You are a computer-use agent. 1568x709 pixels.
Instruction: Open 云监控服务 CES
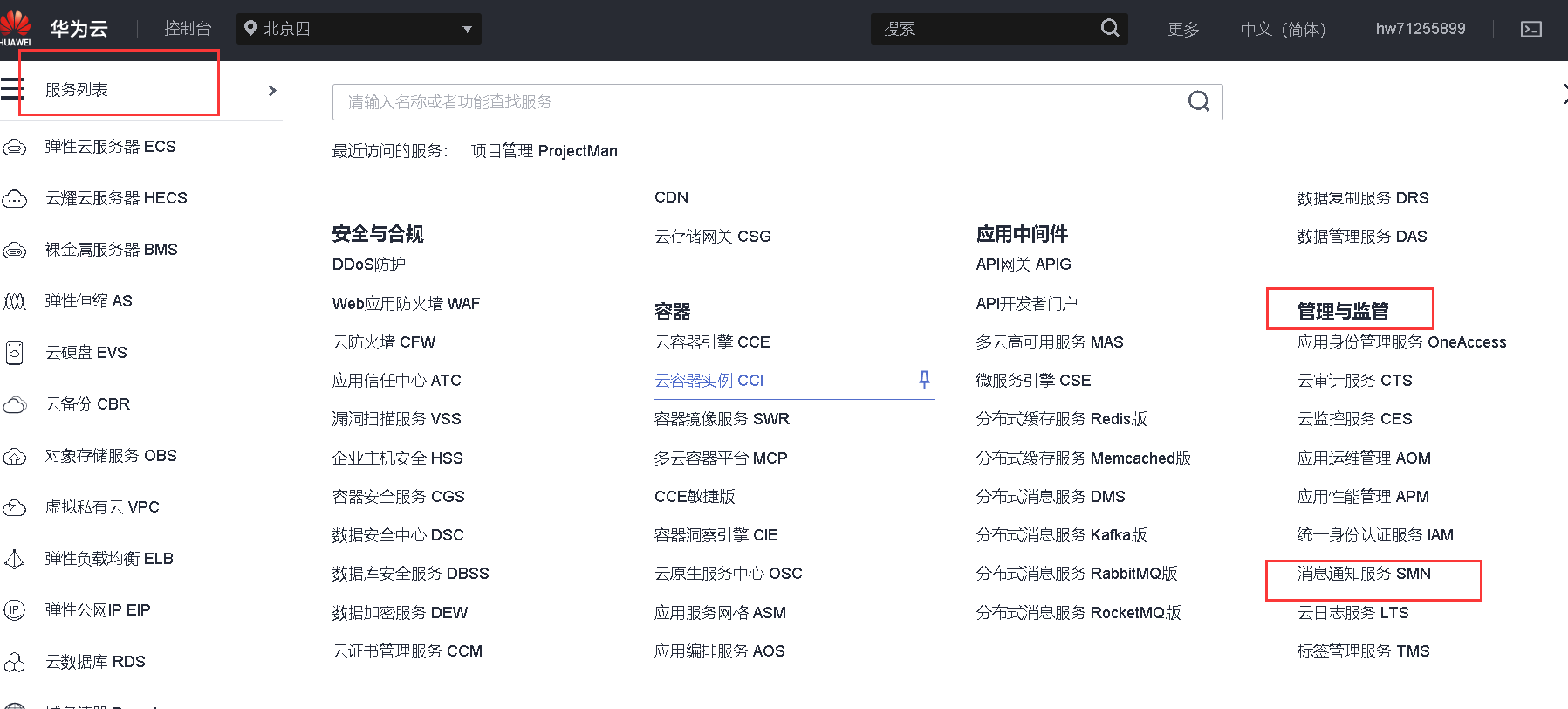click(x=1354, y=419)
